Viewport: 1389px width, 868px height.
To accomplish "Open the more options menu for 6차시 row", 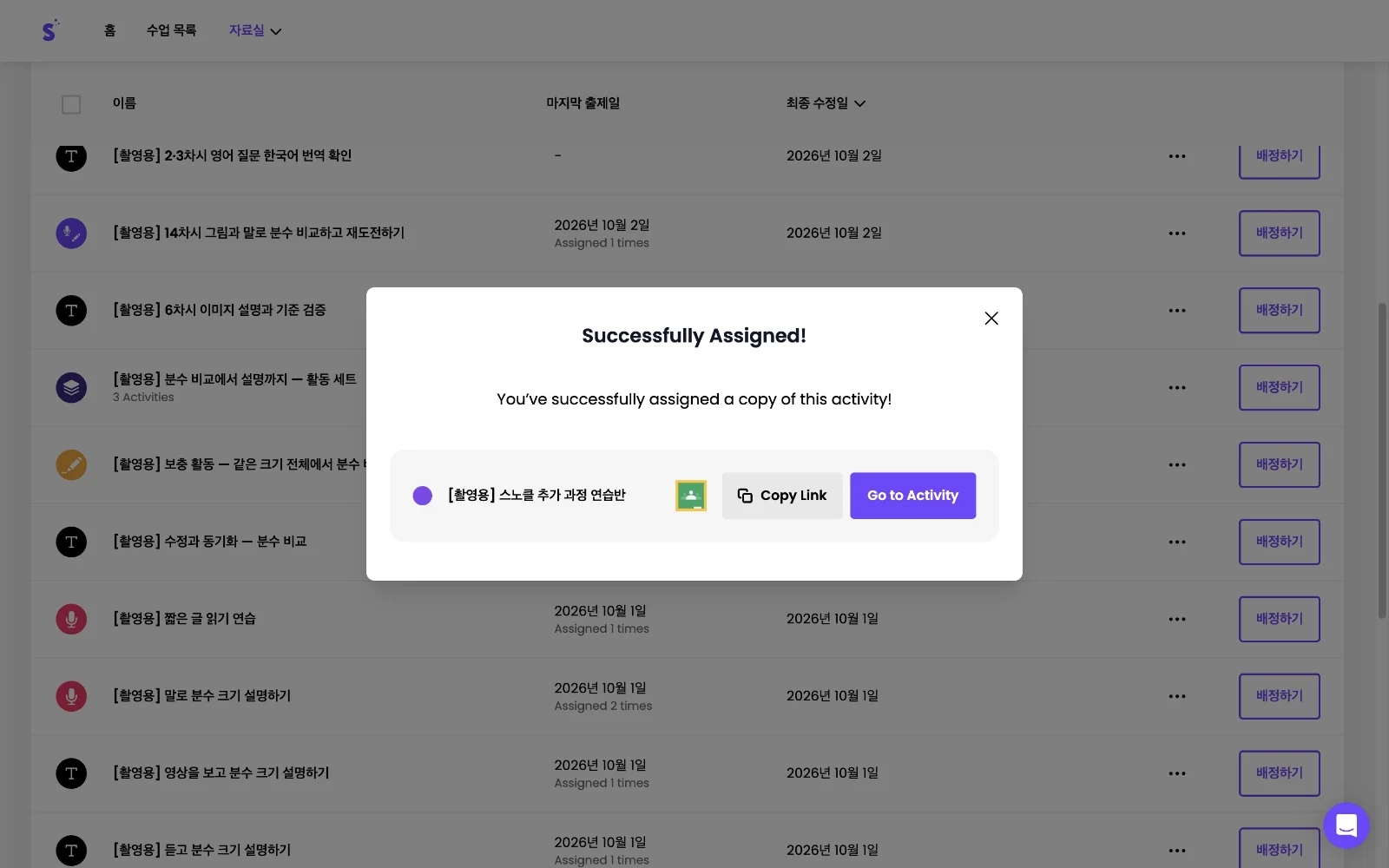I will point(1177,311).
